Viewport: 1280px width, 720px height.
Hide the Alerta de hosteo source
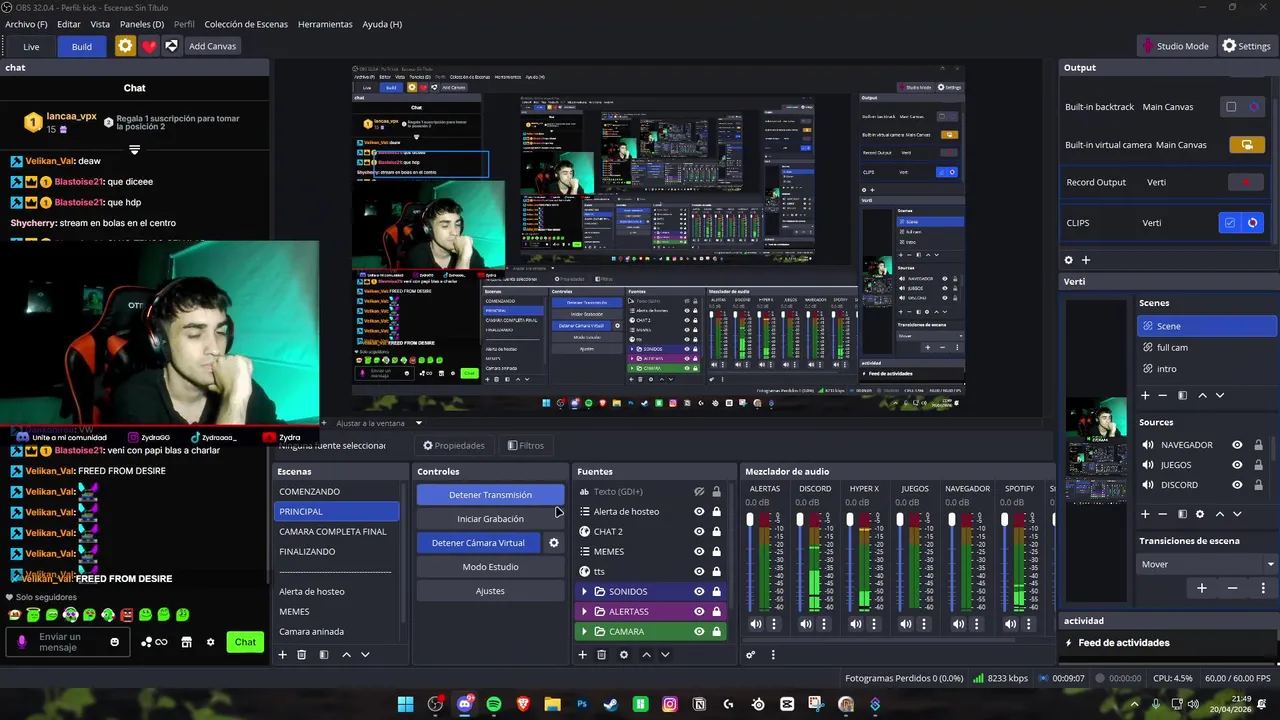click(699, 512)
